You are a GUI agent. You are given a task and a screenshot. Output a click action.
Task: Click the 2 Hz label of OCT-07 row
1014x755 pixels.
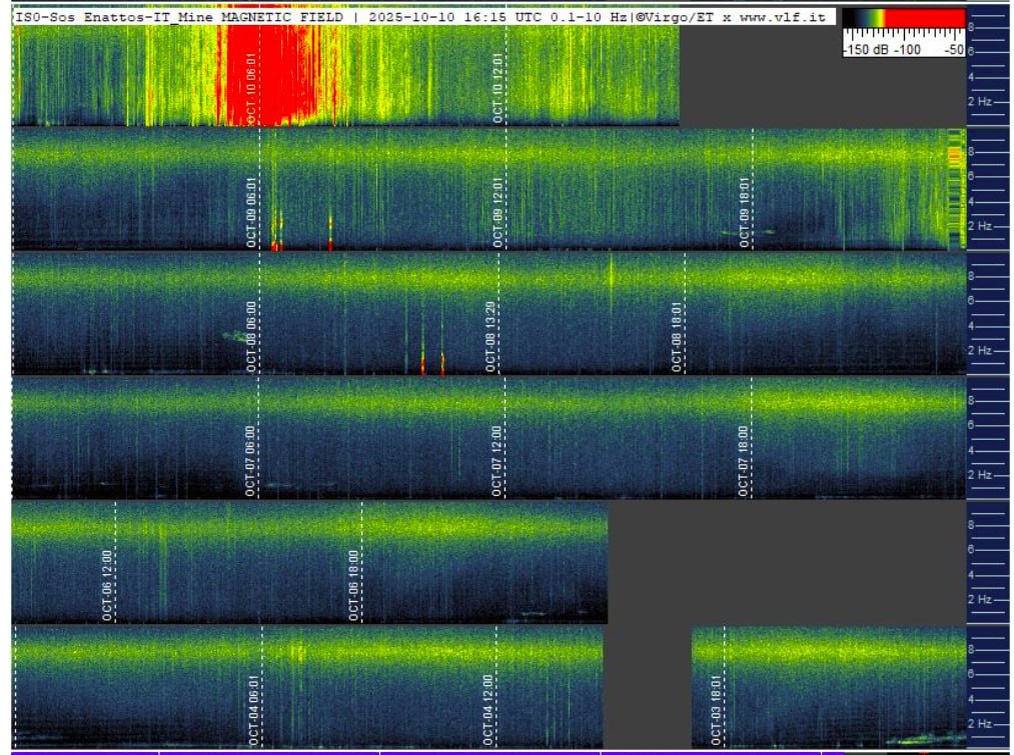(x=980, y=474)
